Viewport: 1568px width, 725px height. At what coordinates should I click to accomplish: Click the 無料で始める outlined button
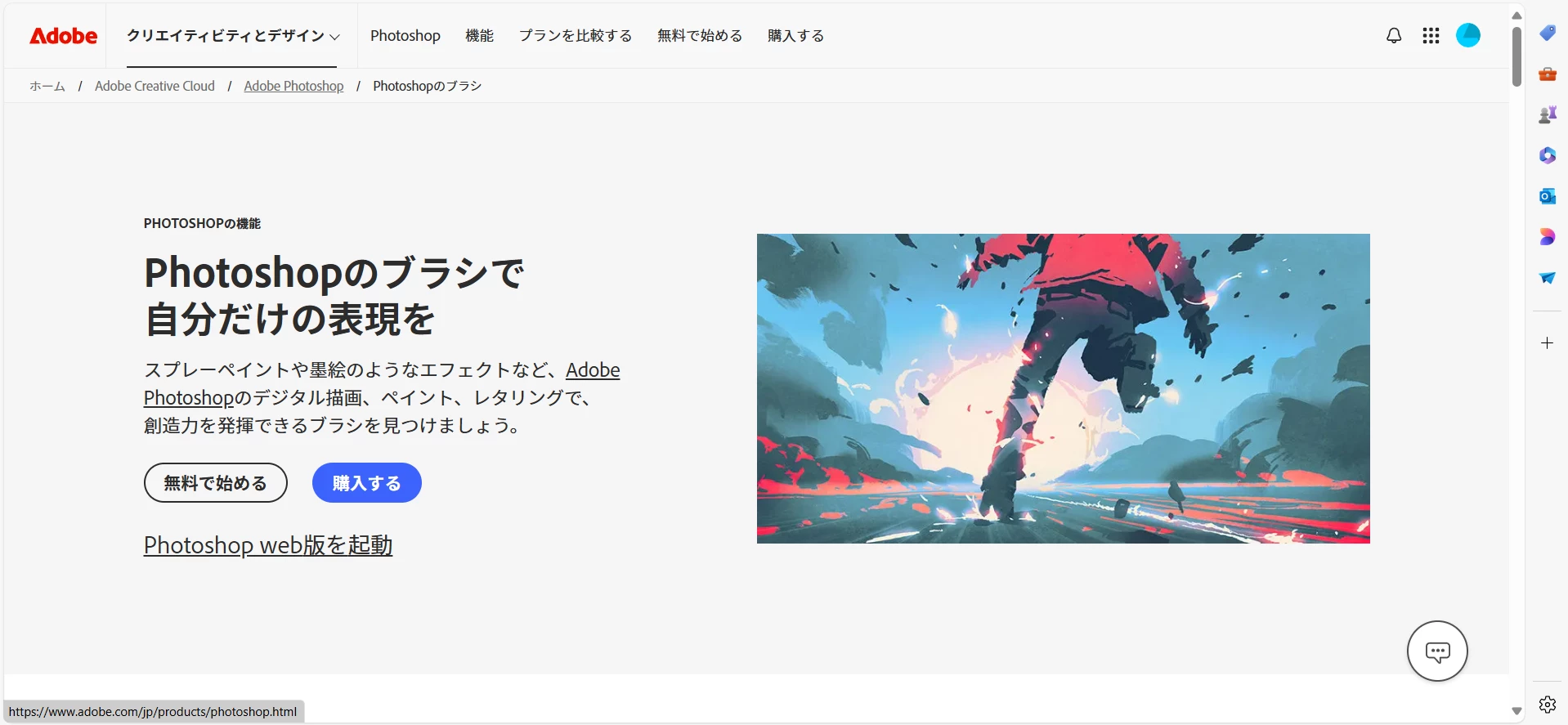point(216,483)
